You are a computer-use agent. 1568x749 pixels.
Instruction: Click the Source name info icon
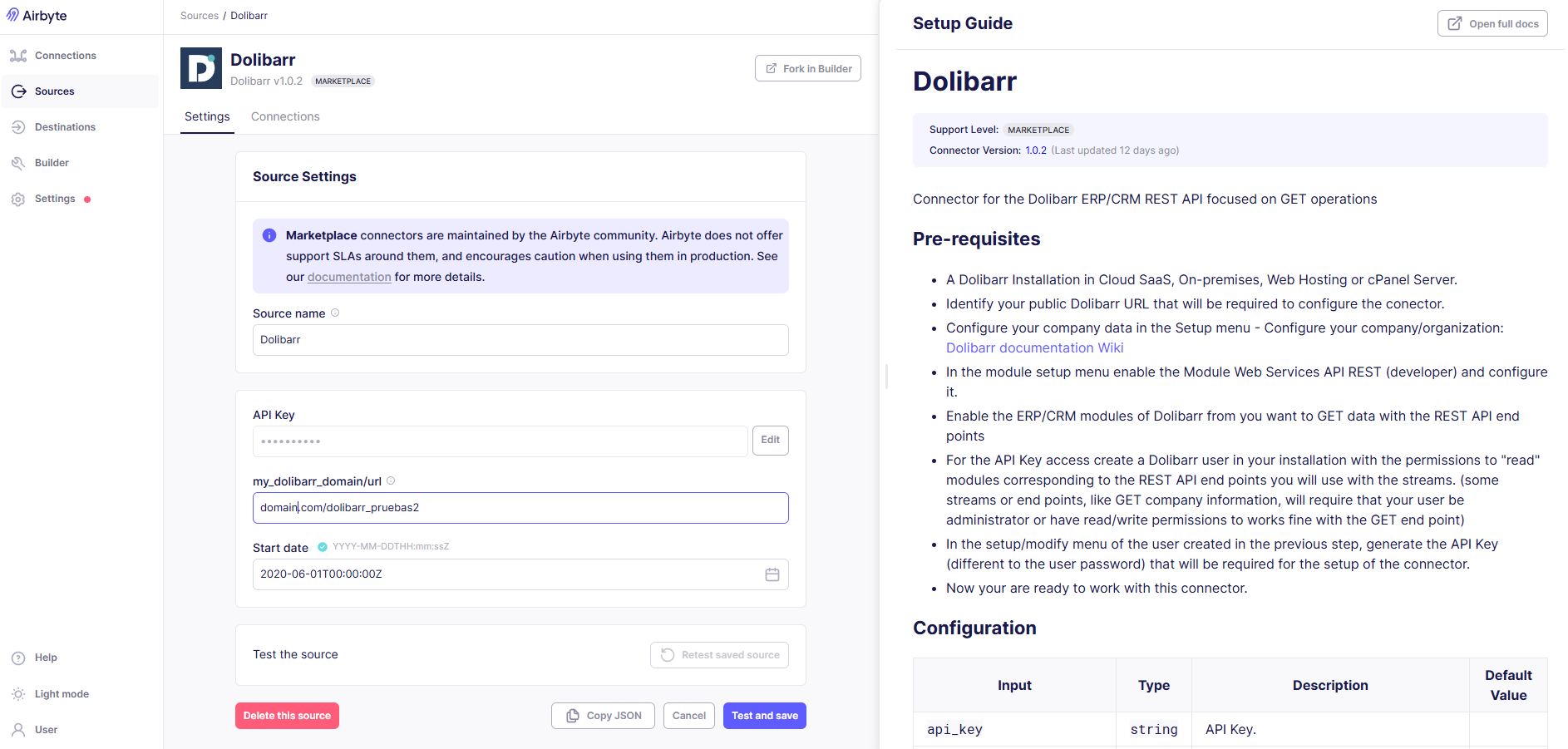click(335, 313)
